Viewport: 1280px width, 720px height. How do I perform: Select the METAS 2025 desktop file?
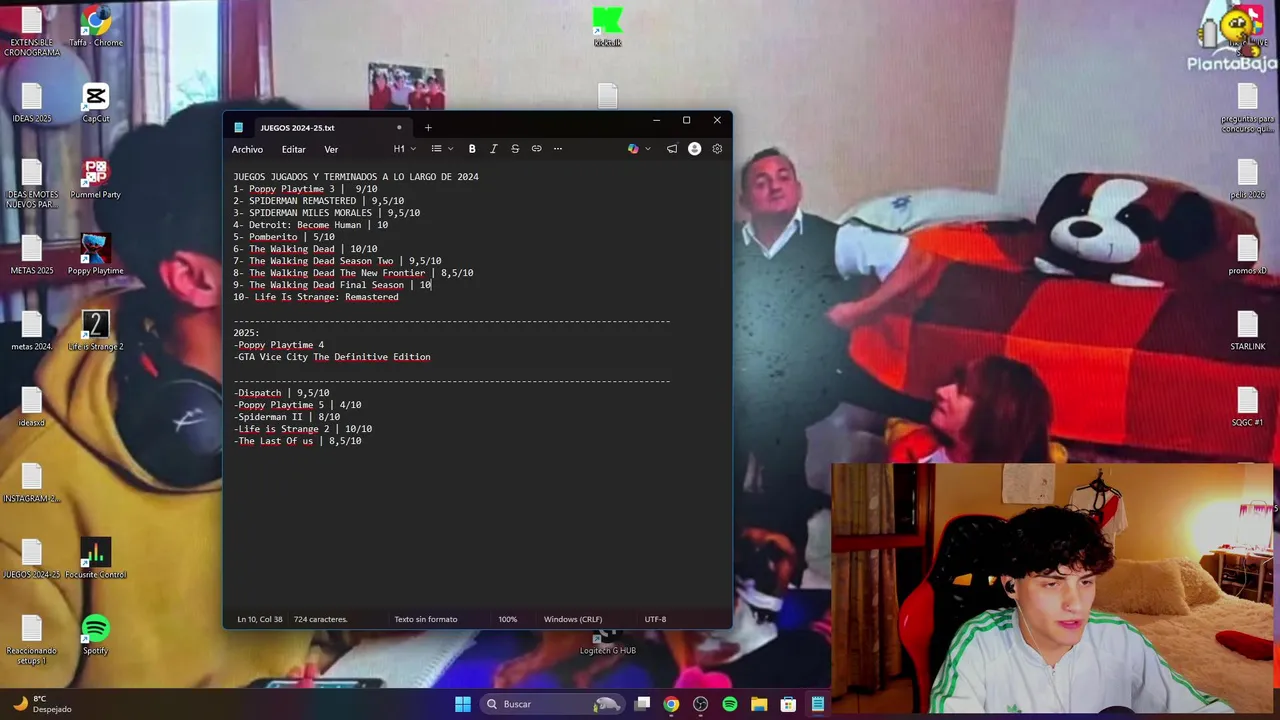[32, 254]
